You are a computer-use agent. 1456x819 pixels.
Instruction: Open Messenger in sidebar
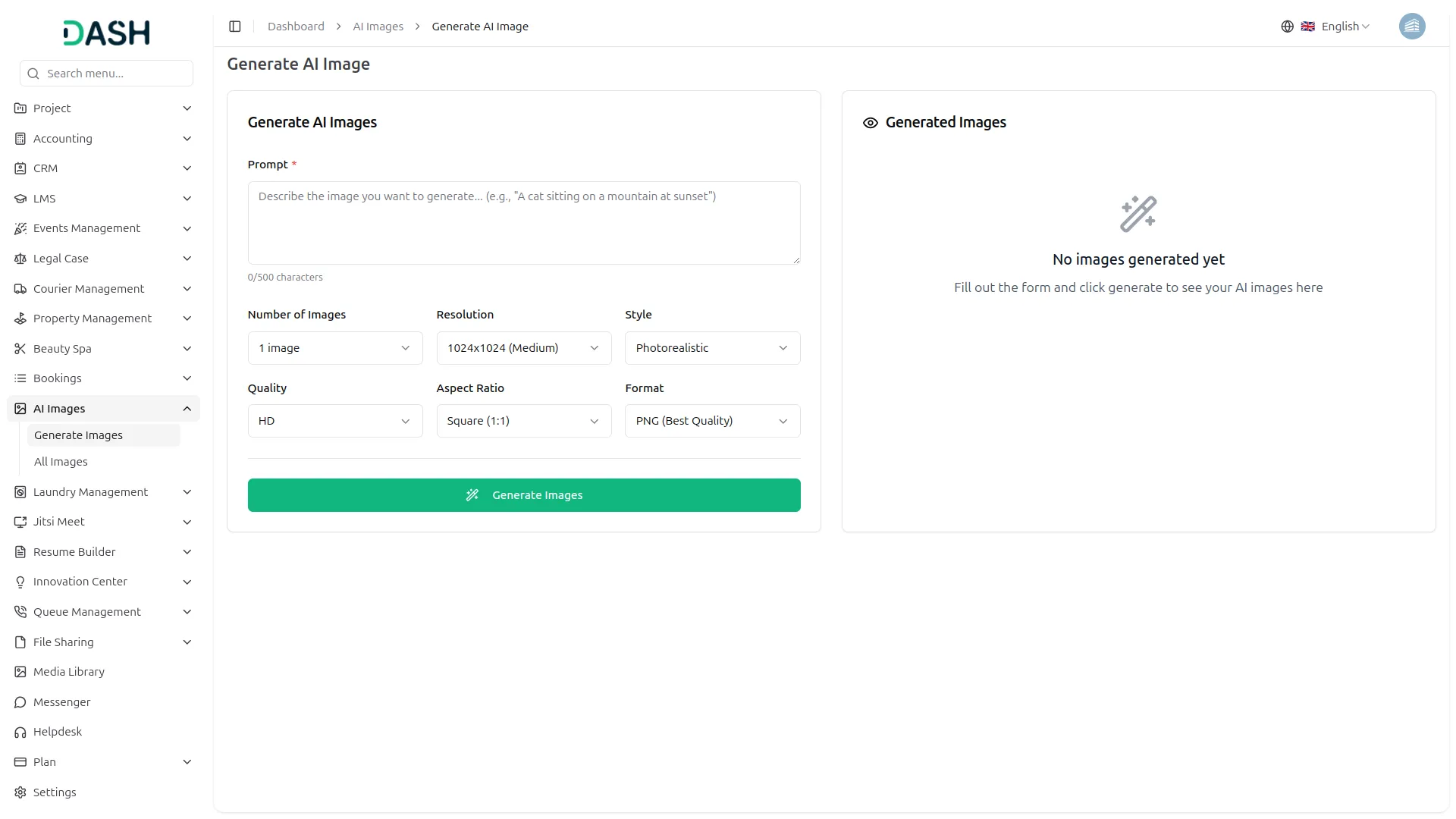tap(103, 702)
